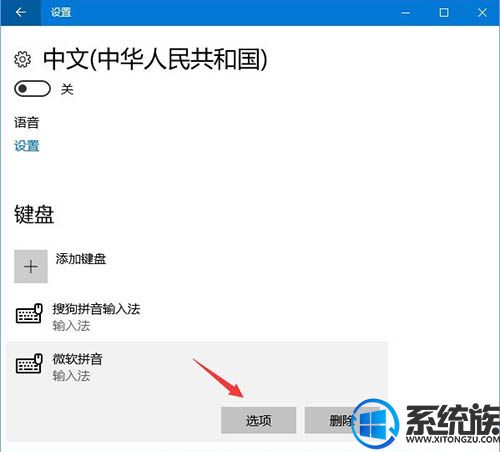The width and height of the screenshot is (500, 452).
Task: Maximize the 设置 window
Action: coord(444,13)
